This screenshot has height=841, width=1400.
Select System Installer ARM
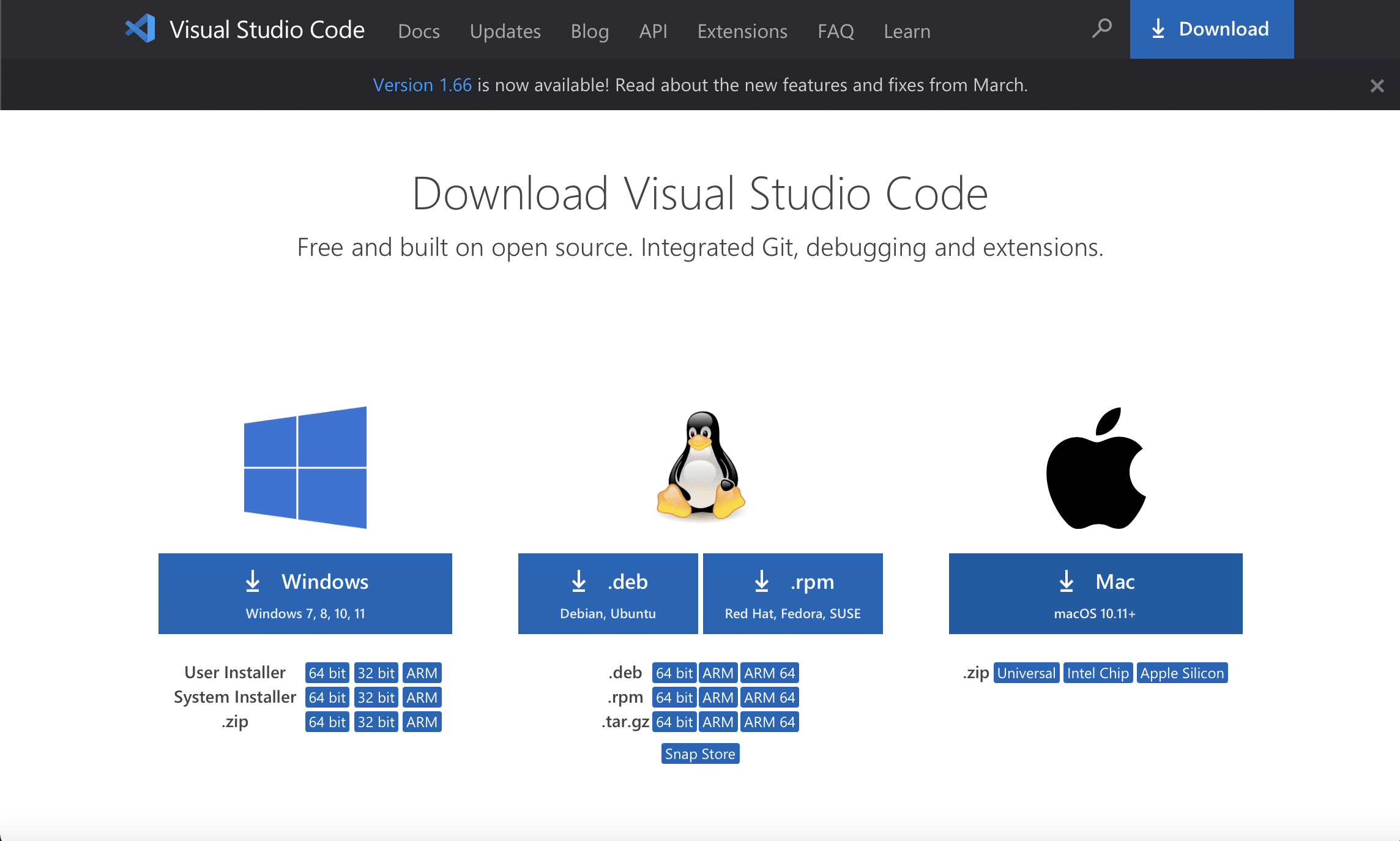(422, 697)
